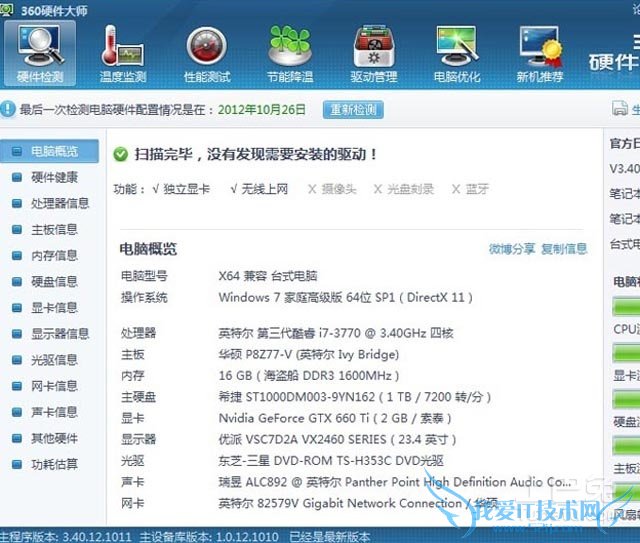Open 声卡信息 sidebar item
Viewport: 640px width, 543px height.
pos(49,412)
